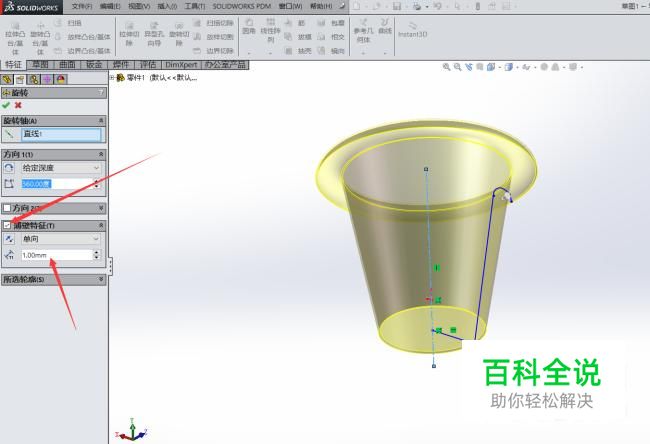Click the angle field spinner arrows
This screenshot has width=650, height=444.
tap(97, 184)
